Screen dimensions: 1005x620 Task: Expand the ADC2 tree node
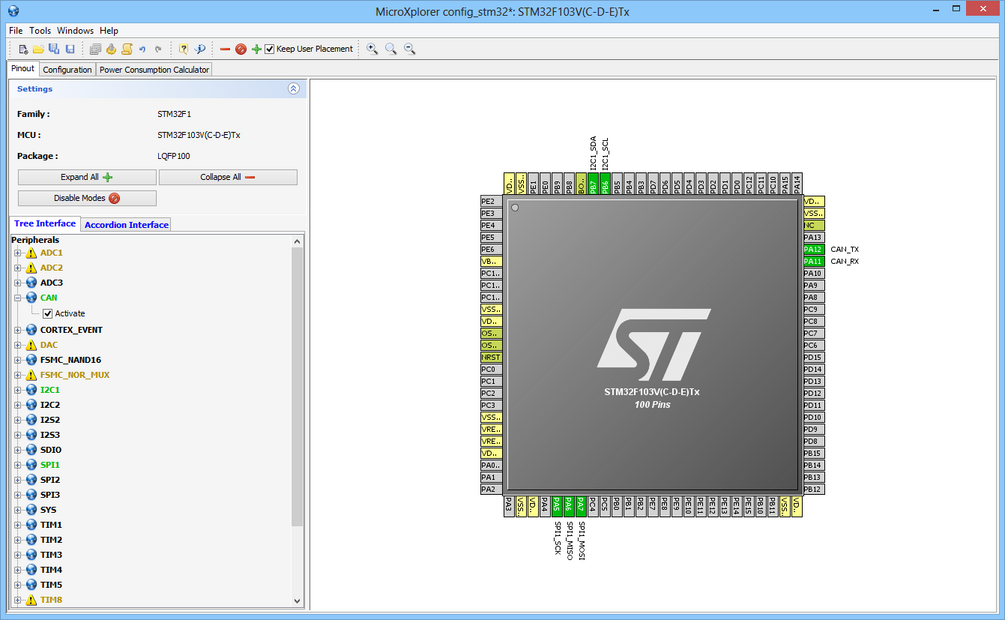click(18, 268)
